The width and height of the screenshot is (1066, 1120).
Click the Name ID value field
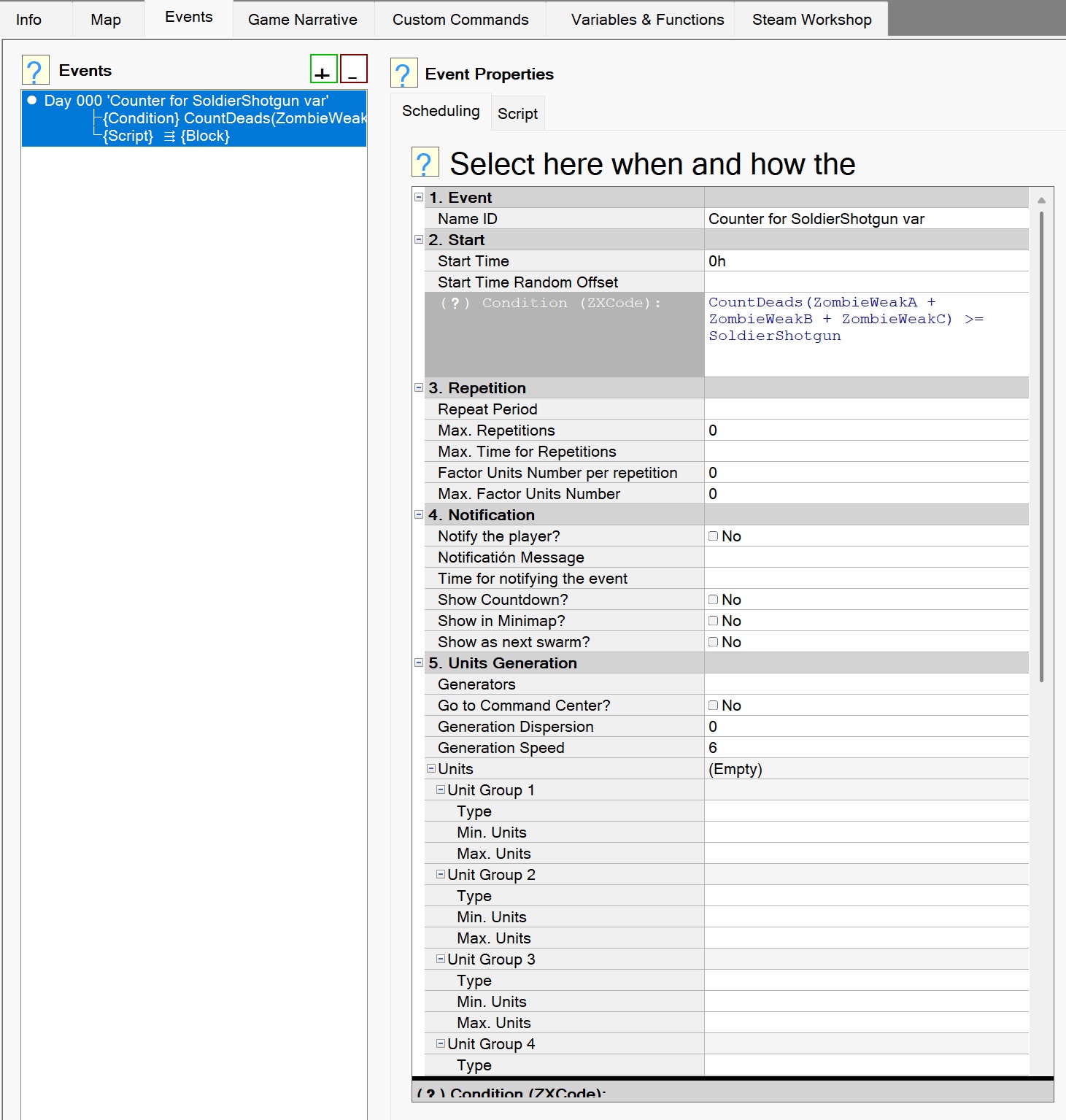[x=866, y=219]
